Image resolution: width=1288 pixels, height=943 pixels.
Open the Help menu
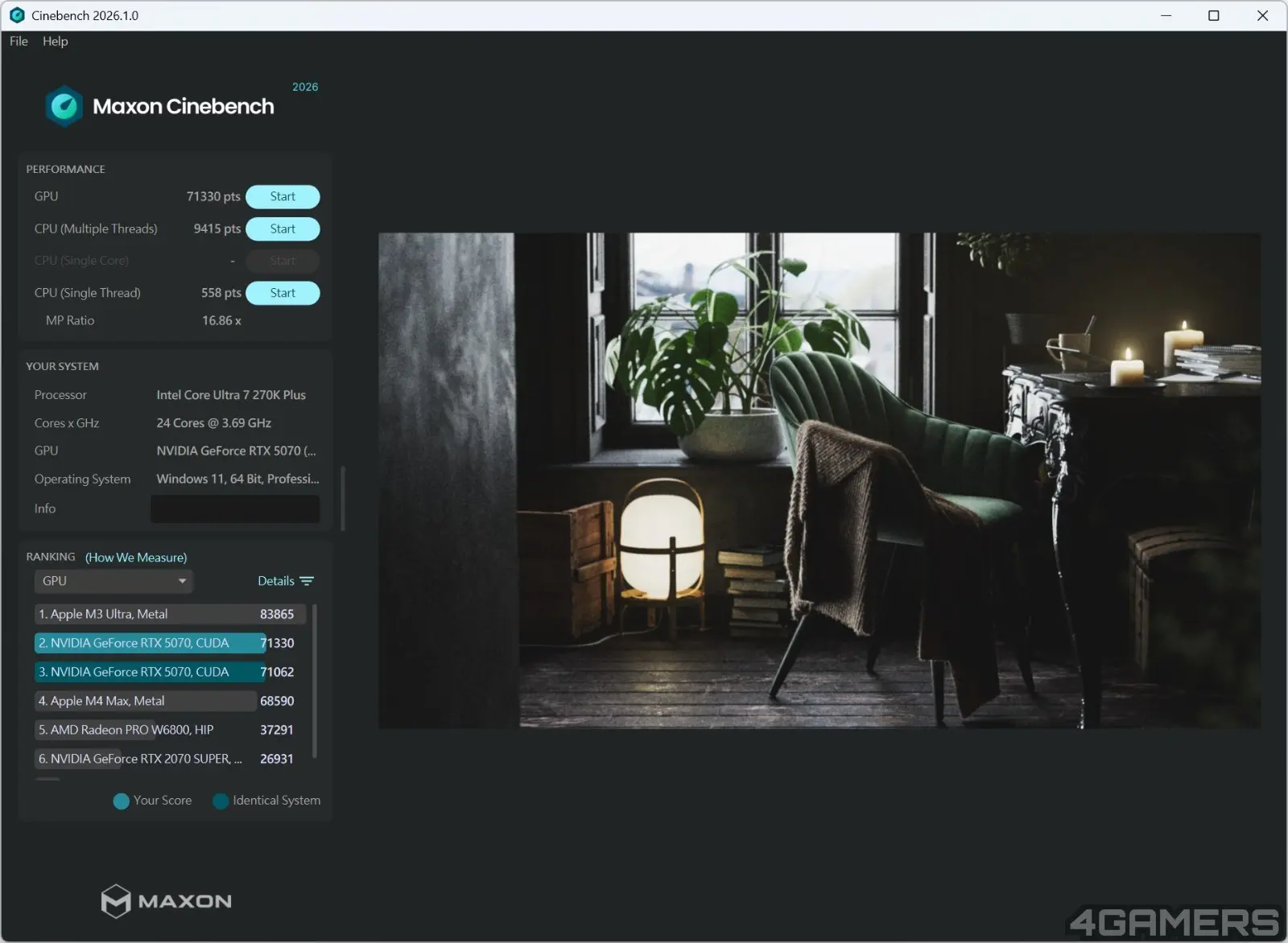tap(55, 41)
